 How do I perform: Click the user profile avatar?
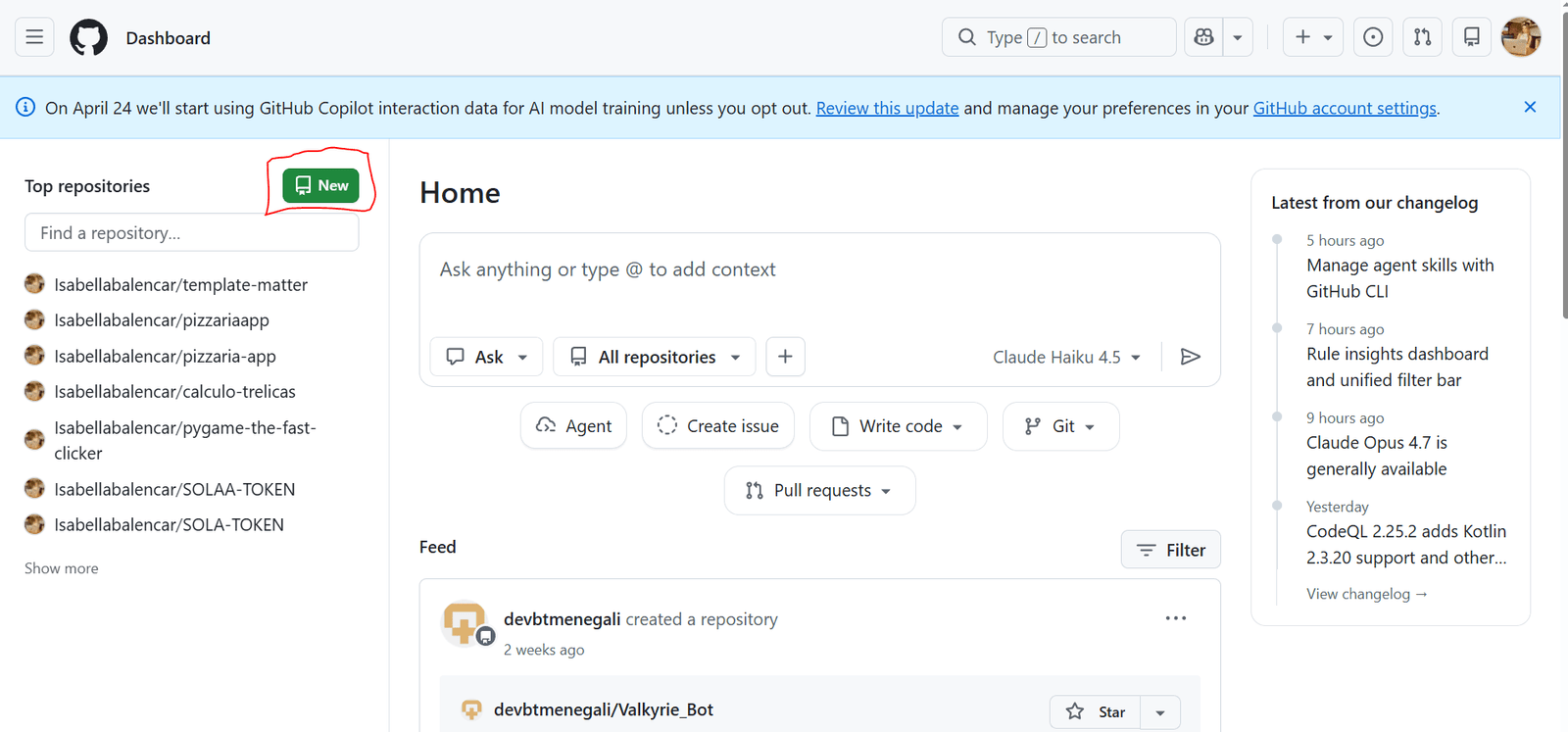1521,37
